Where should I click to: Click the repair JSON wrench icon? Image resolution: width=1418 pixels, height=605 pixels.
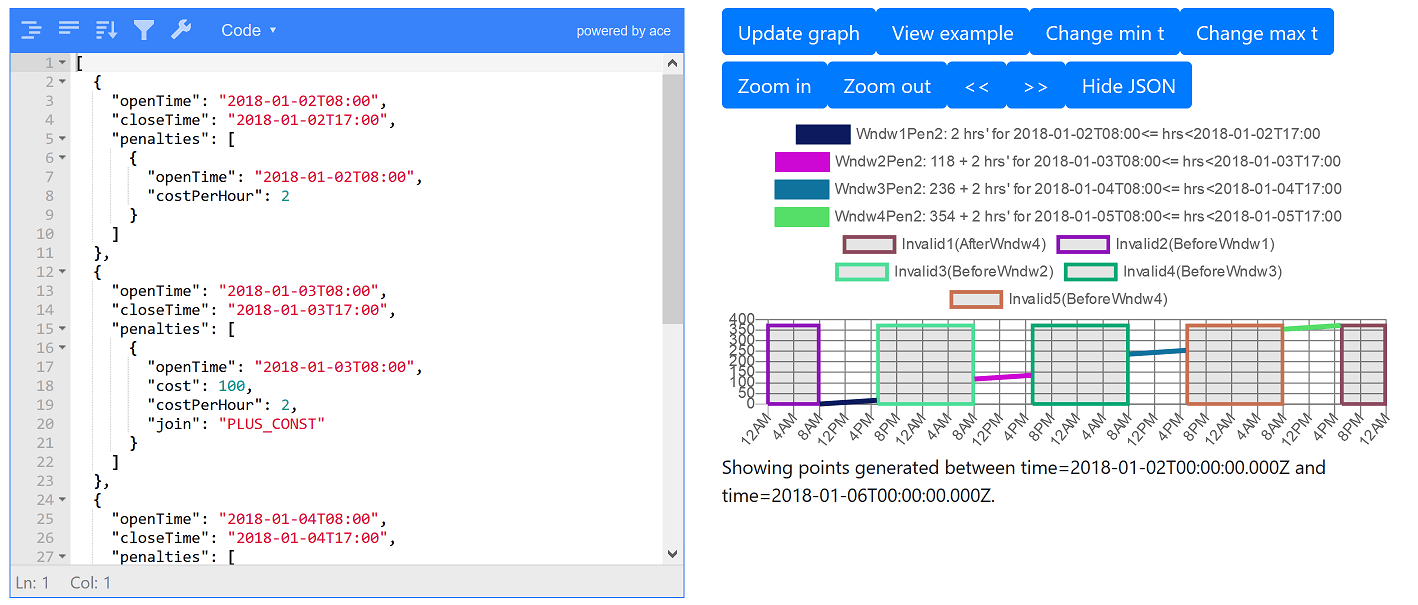[x=181, y=30]
